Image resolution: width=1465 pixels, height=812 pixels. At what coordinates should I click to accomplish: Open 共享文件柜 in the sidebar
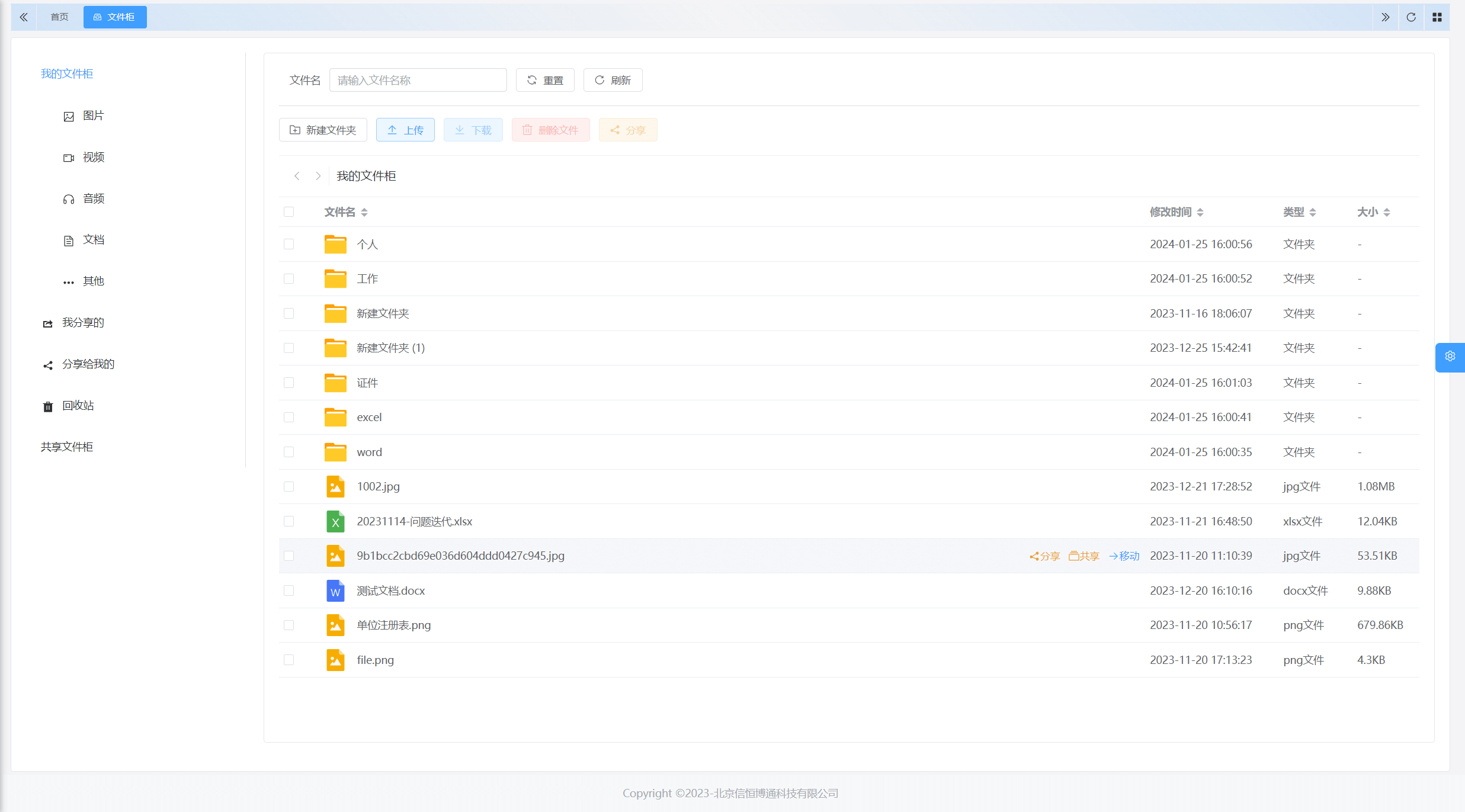pyautogui.click(x=67, y=447)
